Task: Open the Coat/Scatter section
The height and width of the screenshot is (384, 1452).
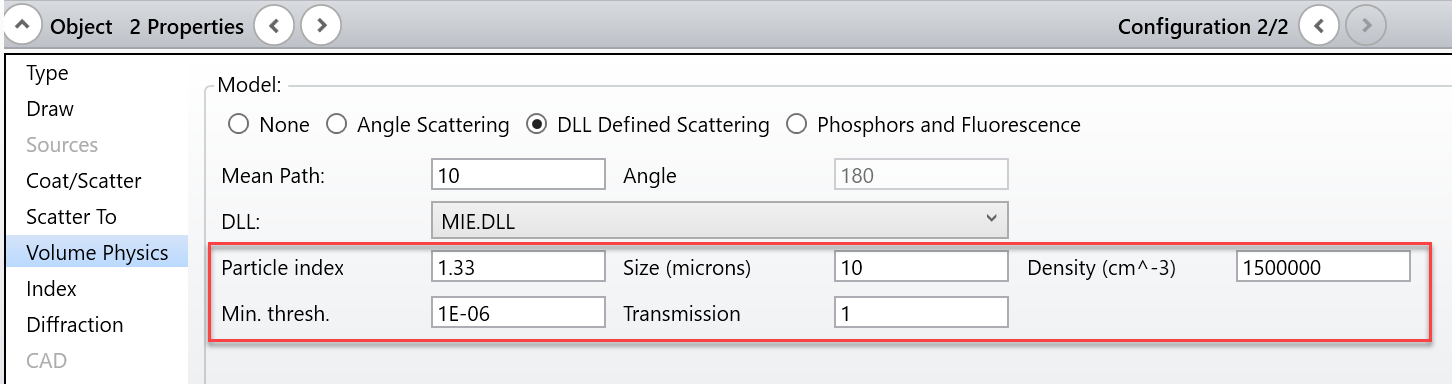Action: (84, 181)
